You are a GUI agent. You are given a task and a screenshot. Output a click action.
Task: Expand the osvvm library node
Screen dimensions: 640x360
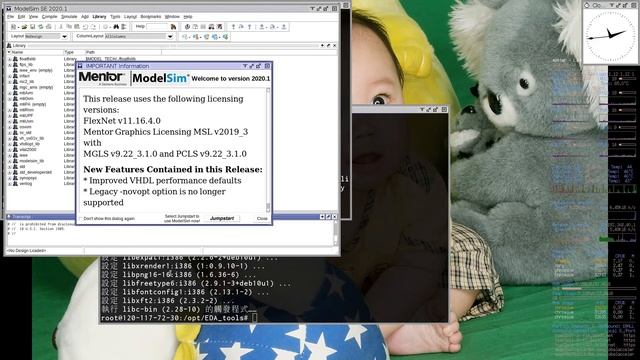coord(9,127)
